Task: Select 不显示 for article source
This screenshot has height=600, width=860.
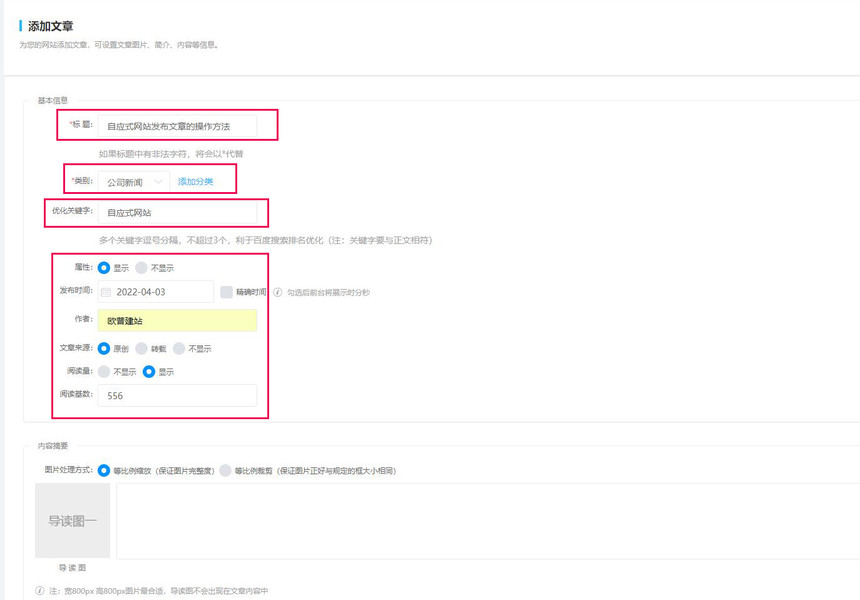Action: click(x=179, y=349)
